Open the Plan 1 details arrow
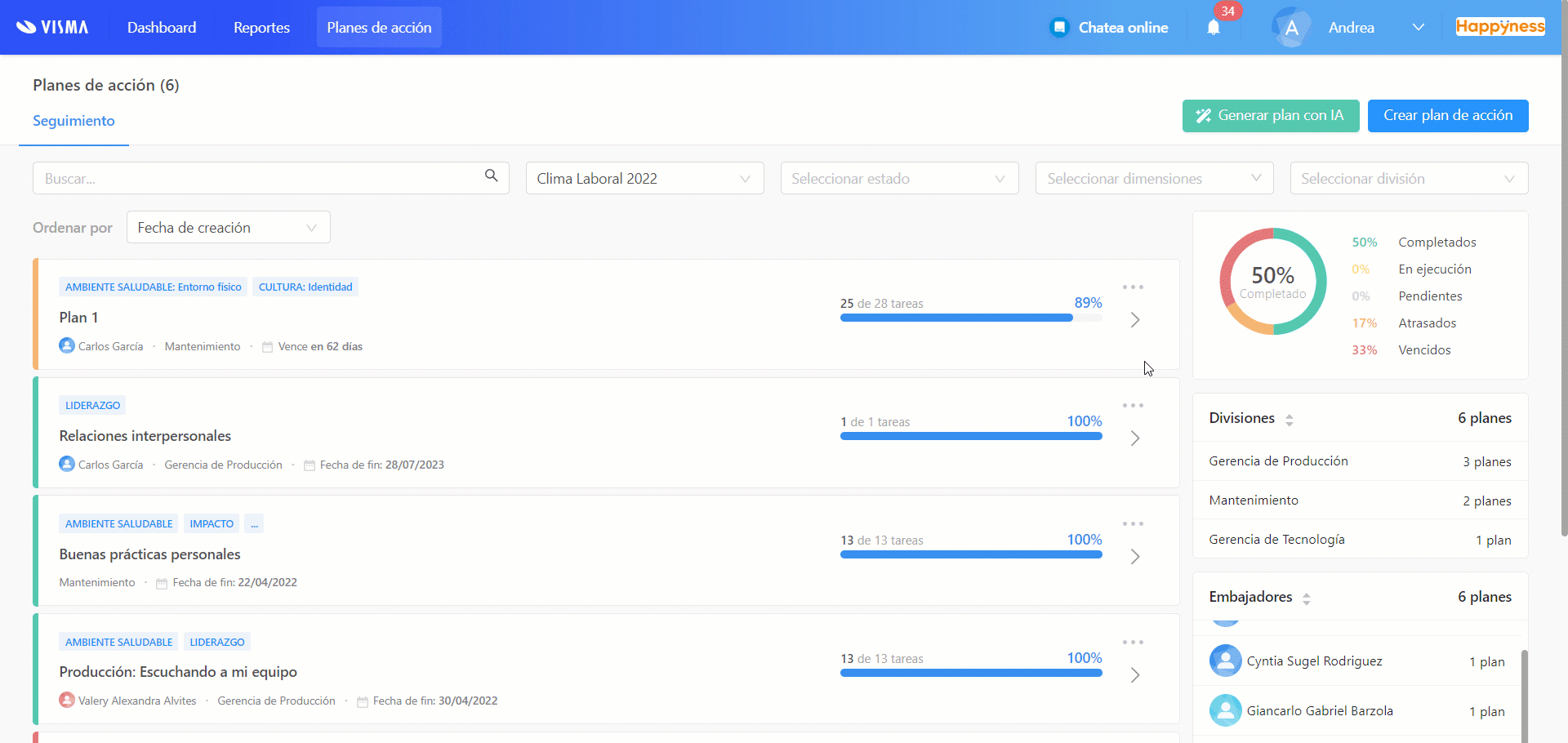The image size is (1568, 743). point(1135,320)
